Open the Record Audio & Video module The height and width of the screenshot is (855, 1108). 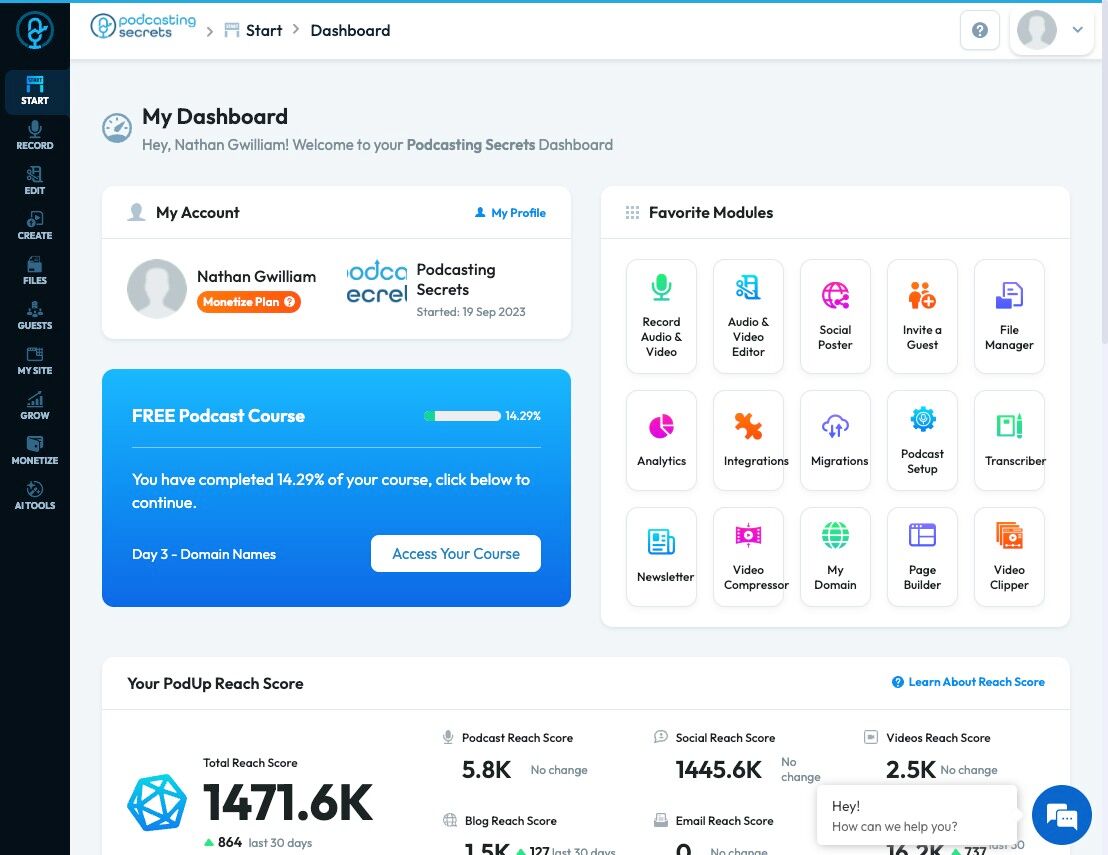pos(661,316)
